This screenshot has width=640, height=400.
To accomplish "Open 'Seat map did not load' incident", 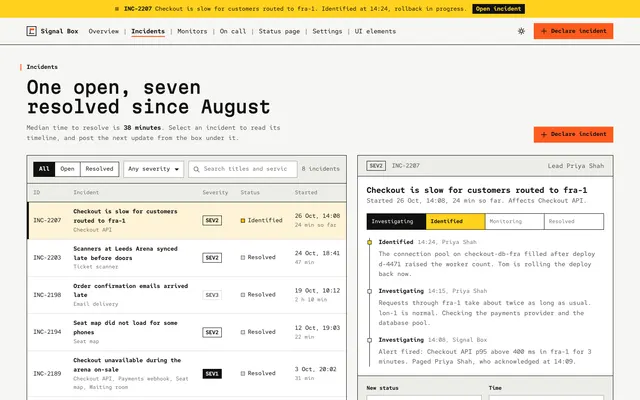I will click(x=125, y=327).
